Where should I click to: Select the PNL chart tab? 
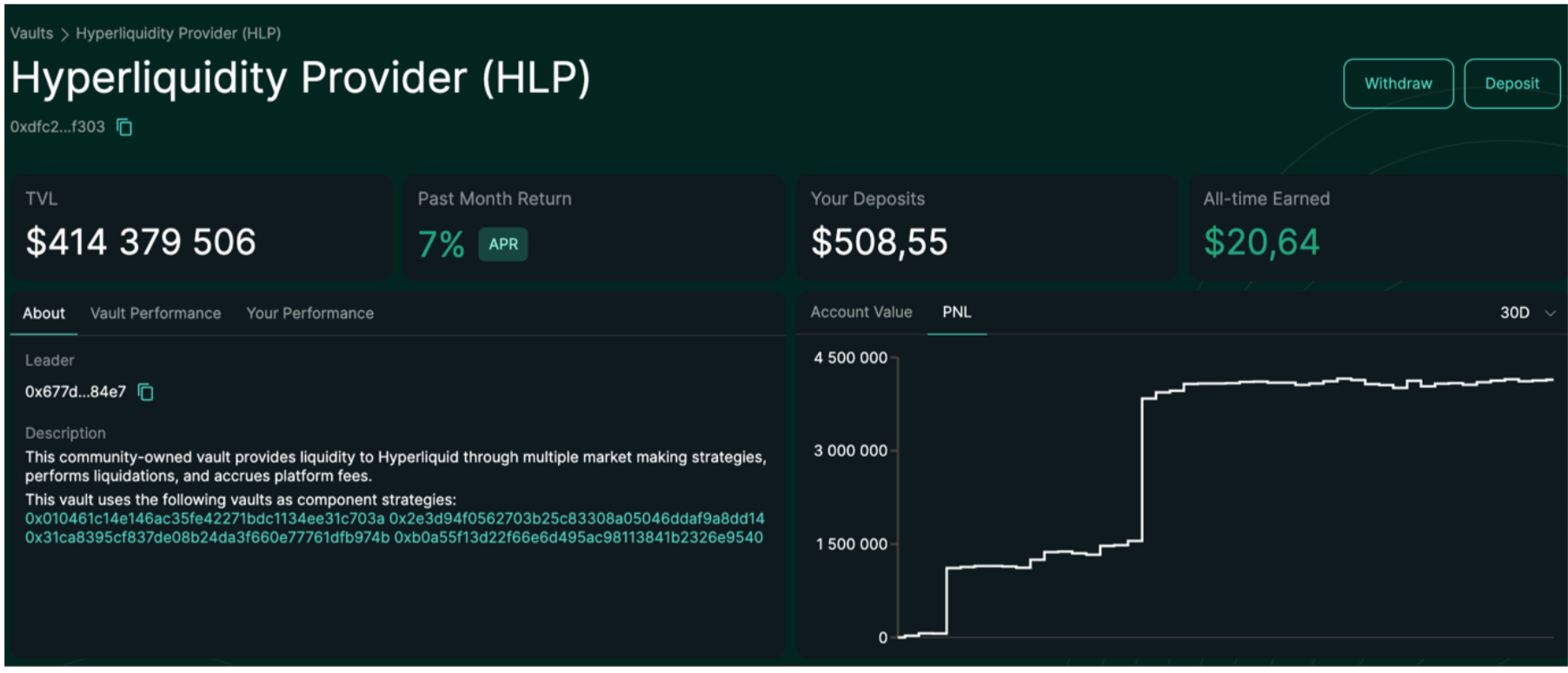956,312
